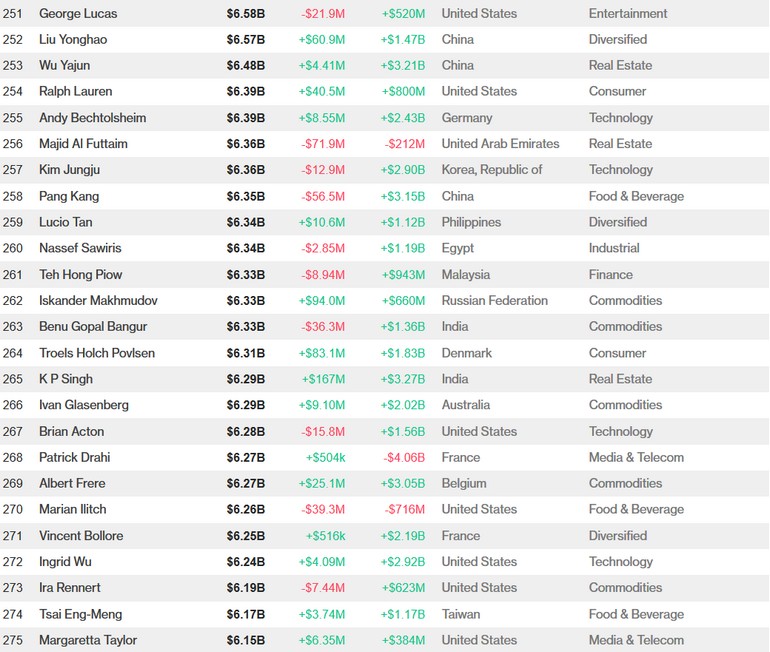770x652 pixels.
Task: Open Vincent Bollore's profile
Action: pos(81,535)
